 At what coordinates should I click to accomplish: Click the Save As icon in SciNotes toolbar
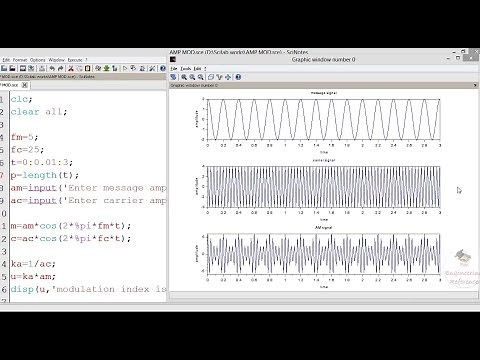(x=31, y=68)
